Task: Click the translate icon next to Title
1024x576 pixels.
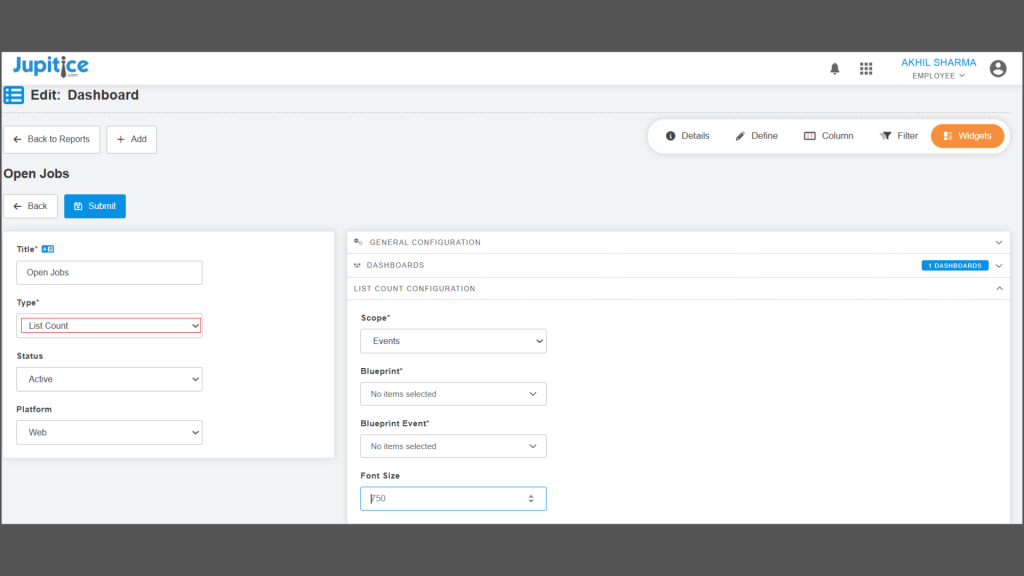Action: [48, 248]
